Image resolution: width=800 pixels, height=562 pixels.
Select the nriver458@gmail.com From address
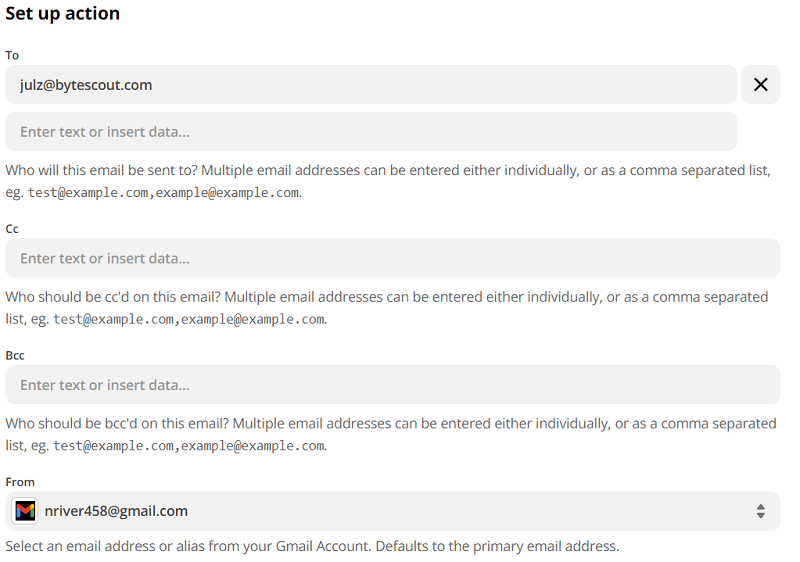(116, 511)
